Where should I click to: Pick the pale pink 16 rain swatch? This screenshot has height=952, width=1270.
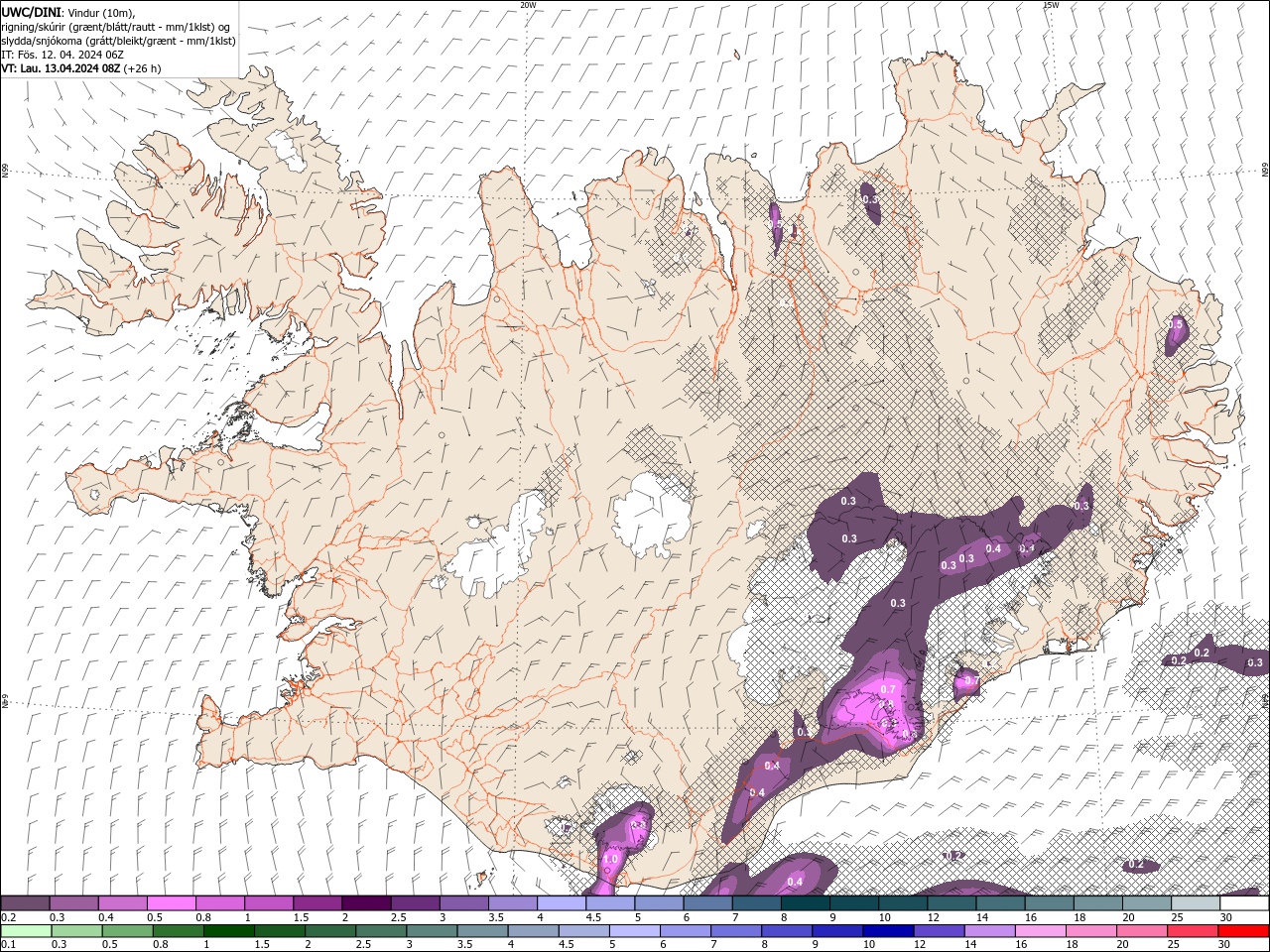1038,931
